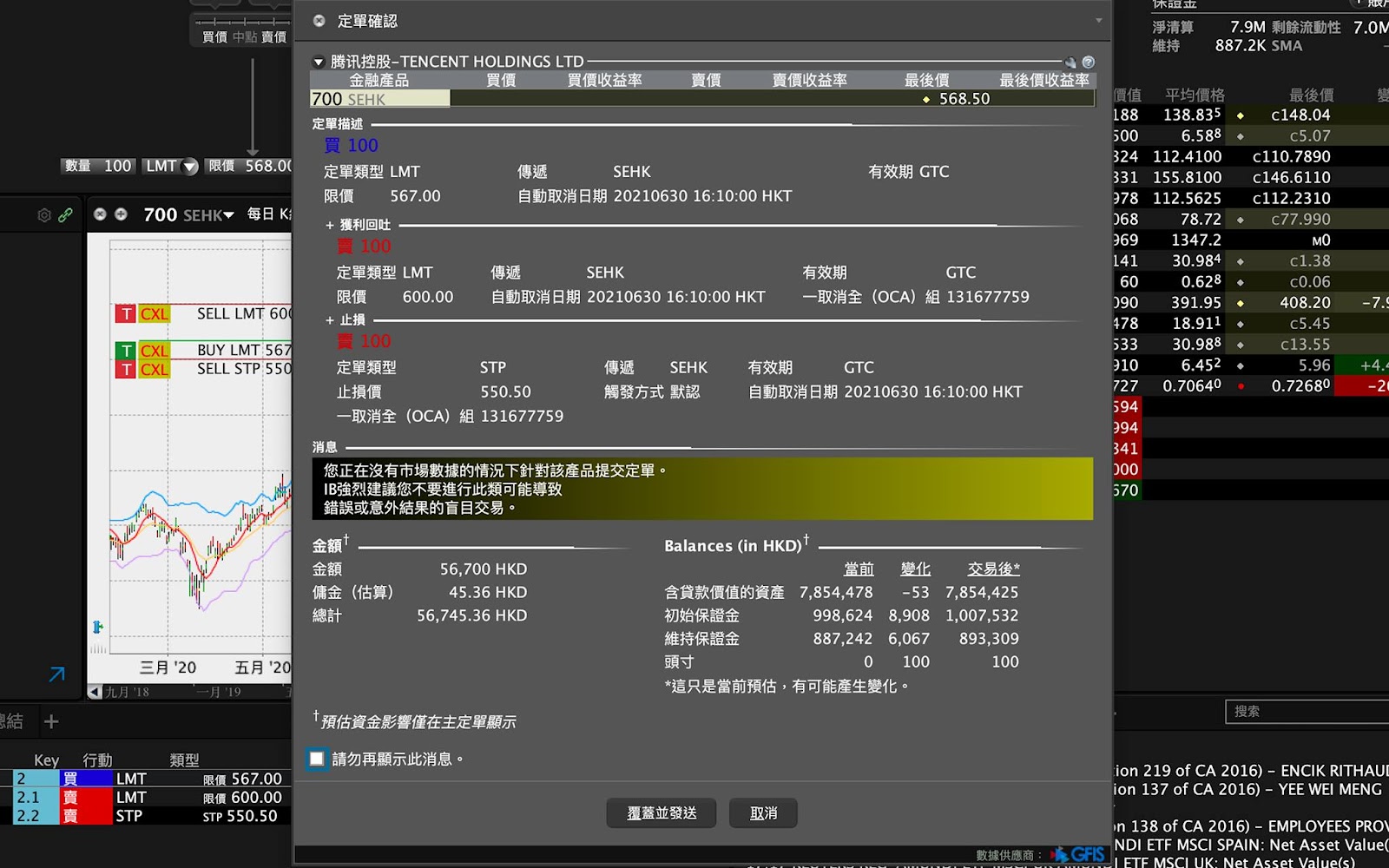1389x868 pixels.
Task: Click the 行動 column header
Action: [x=97, y=760]
